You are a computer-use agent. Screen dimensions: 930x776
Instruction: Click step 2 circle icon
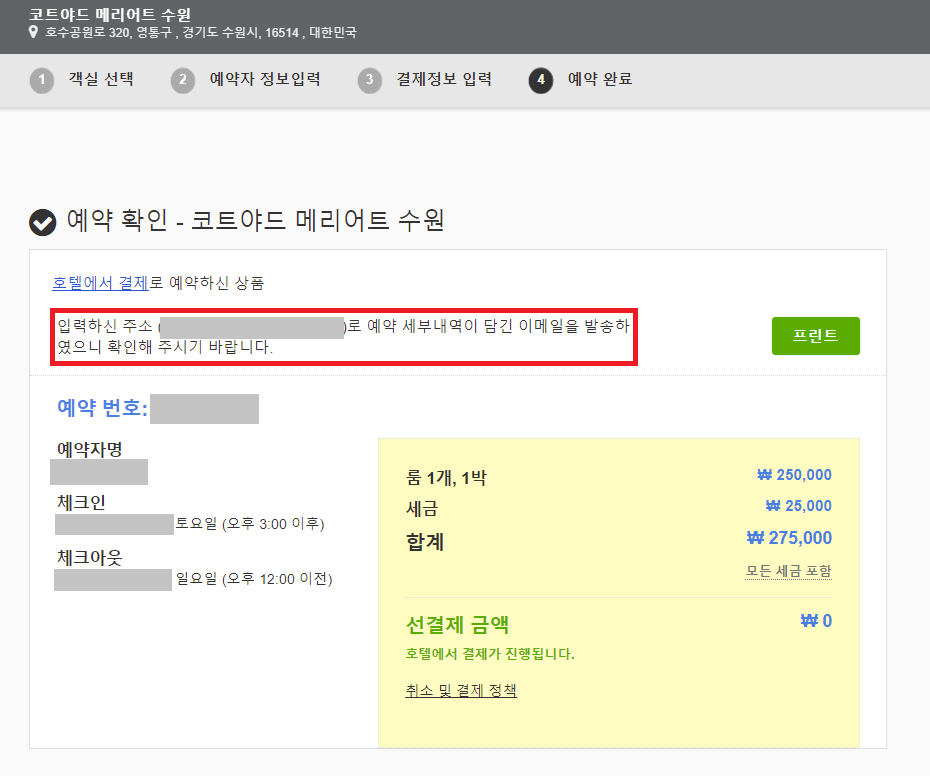183,80
